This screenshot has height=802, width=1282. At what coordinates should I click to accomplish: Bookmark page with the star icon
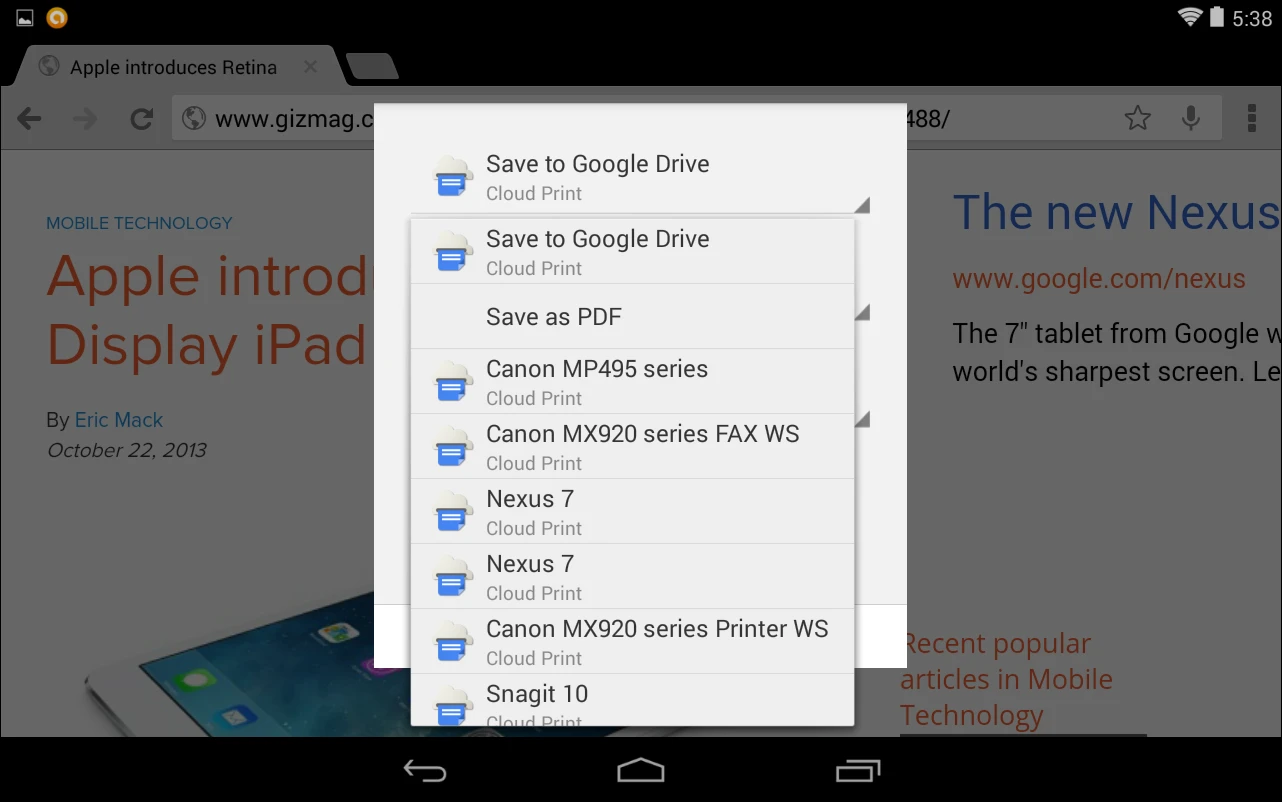(x=1137, y=119)
